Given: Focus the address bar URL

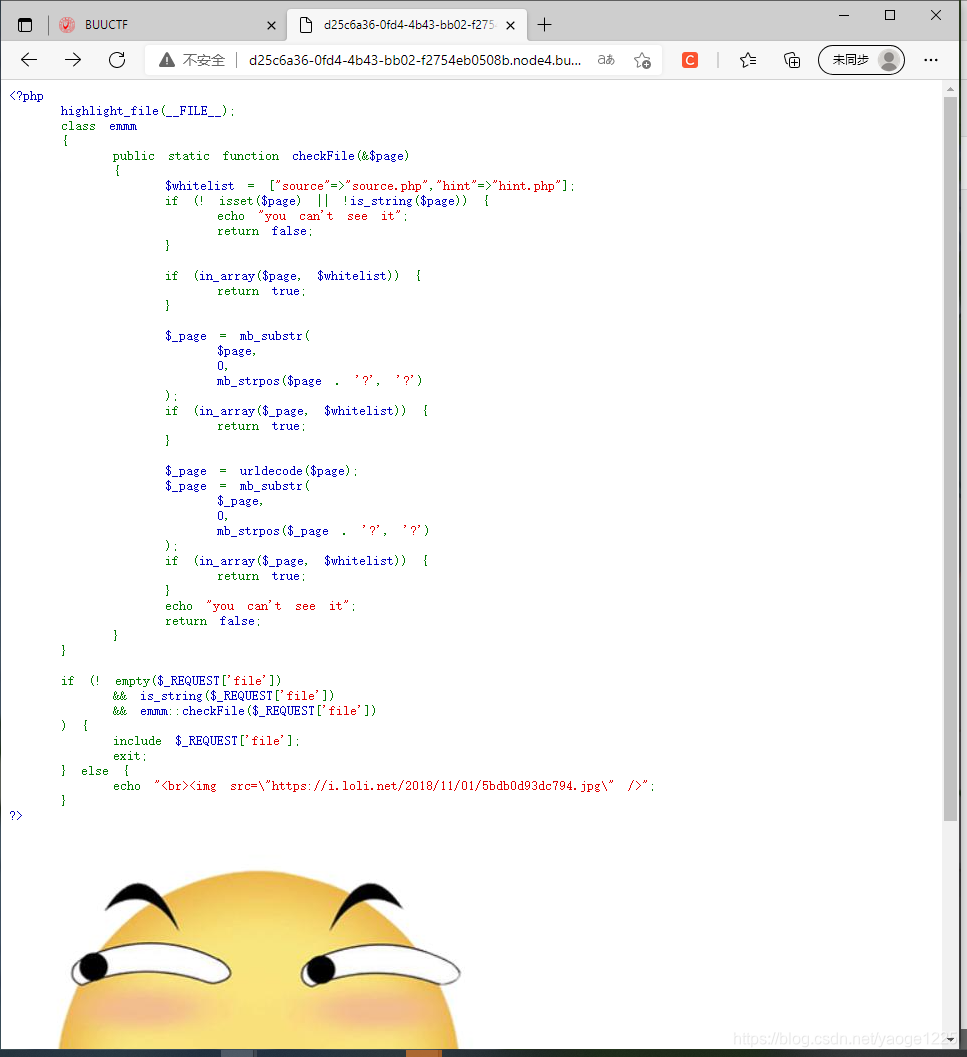Looking at the screenshot, I should pos(415,60).
